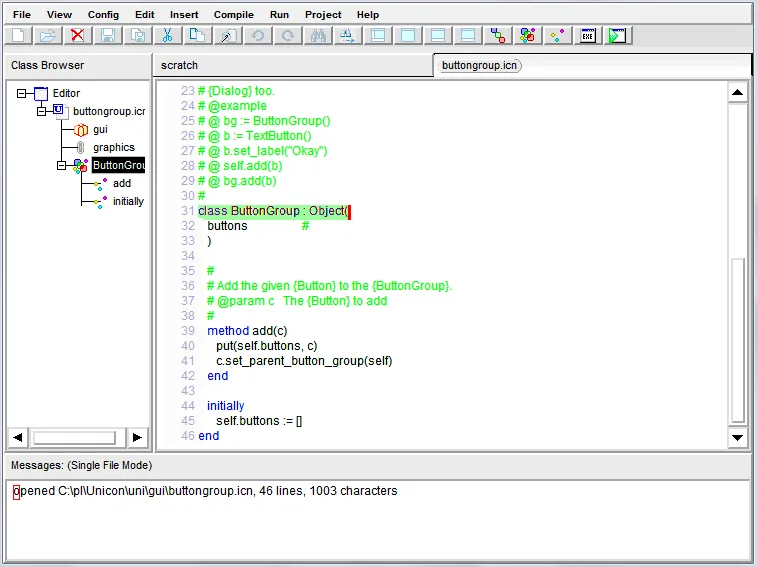This screenshot has width=758, height=567.
Task: Select the gui entry in class browser
Action: [x=100, y=130]
